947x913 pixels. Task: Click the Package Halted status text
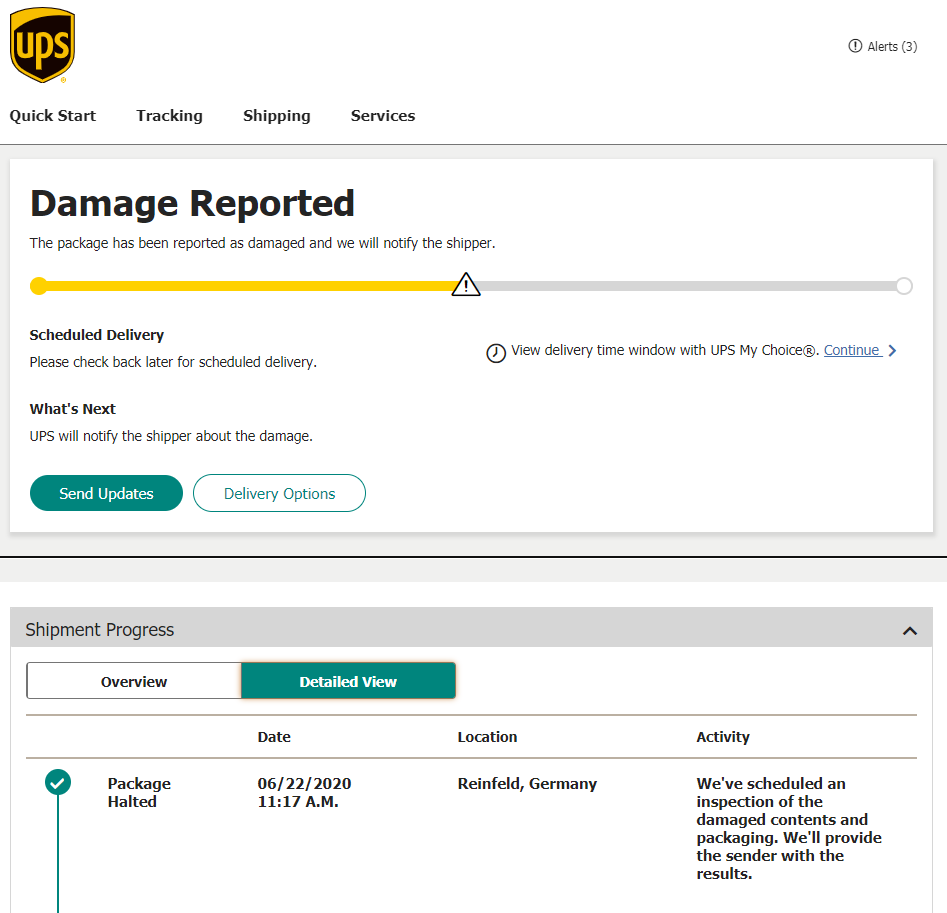pos(139,792)
